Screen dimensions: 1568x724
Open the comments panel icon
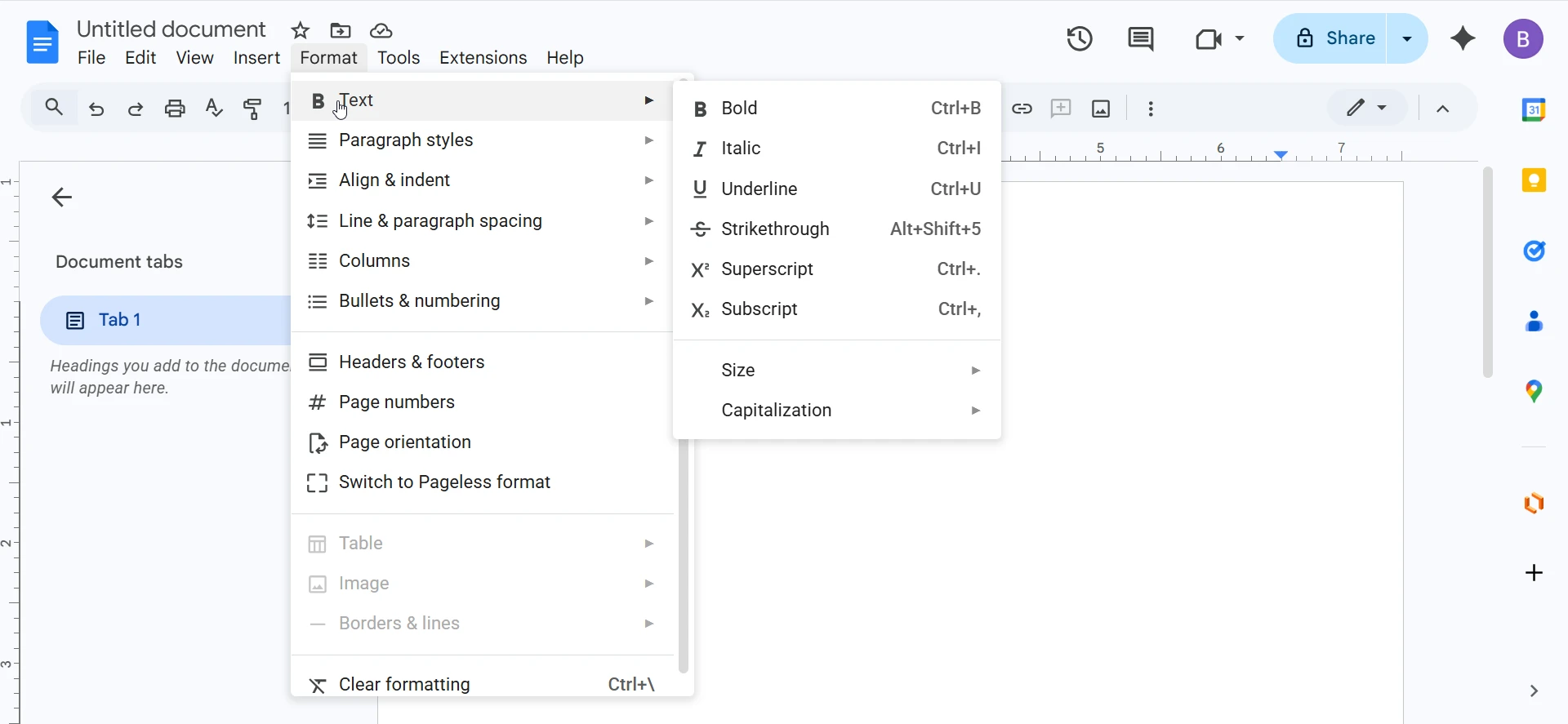[x=1140, y=38]
